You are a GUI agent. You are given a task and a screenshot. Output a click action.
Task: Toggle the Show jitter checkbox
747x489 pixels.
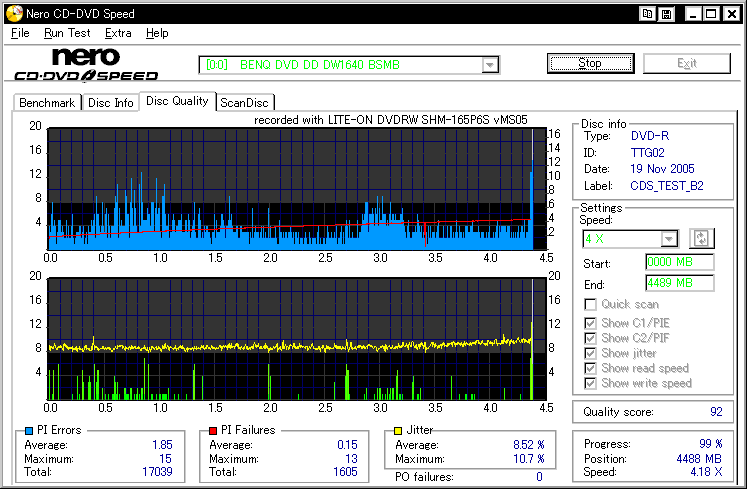coord(592,353)
